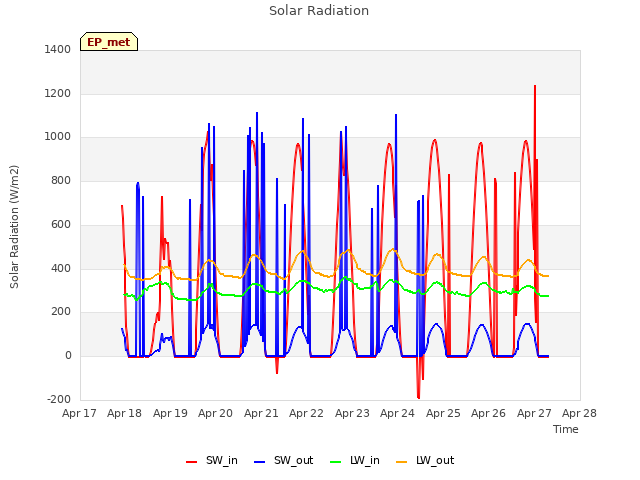Toggle the SW_in legend entry
Screen dimensions: 640x480
pyautogui.click(x=211, y=460)
